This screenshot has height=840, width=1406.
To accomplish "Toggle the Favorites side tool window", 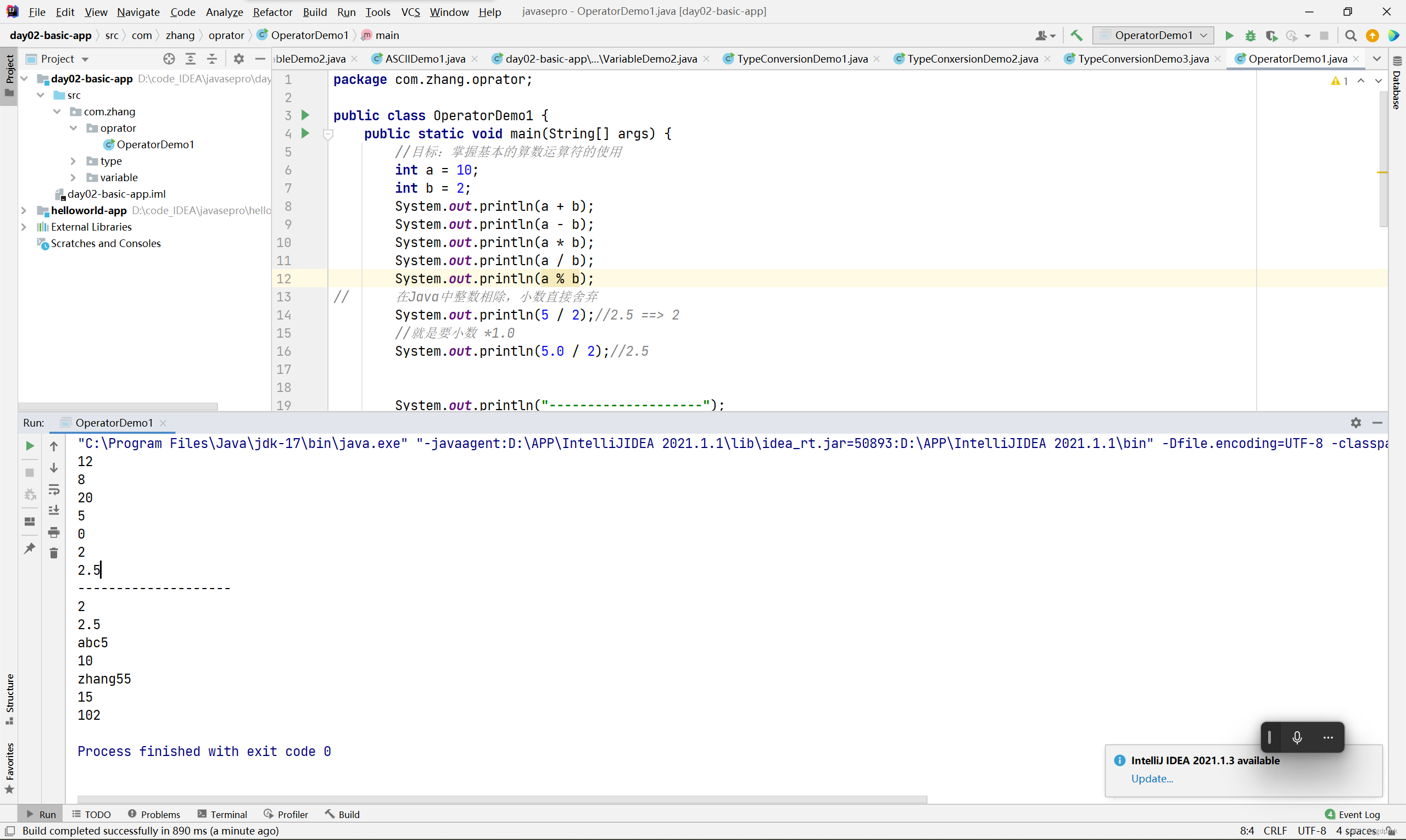I will pyautogui.click(x=9, y=768).
